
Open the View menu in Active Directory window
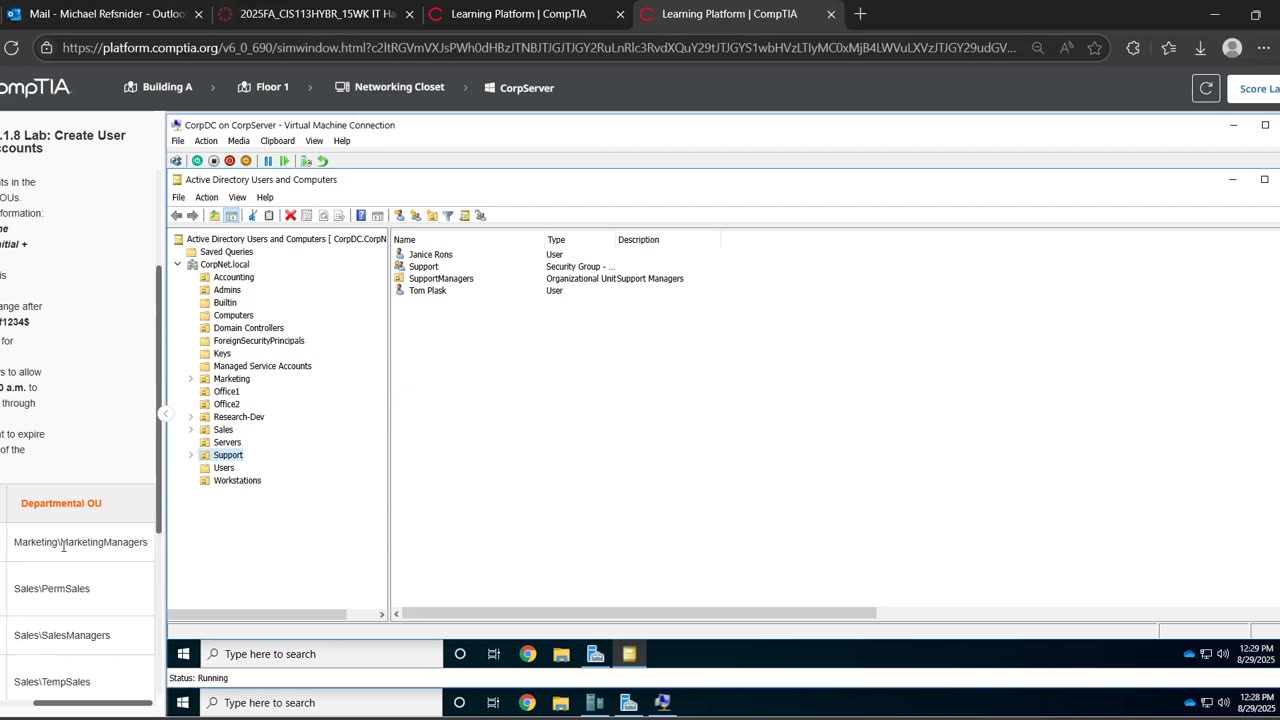237,198
